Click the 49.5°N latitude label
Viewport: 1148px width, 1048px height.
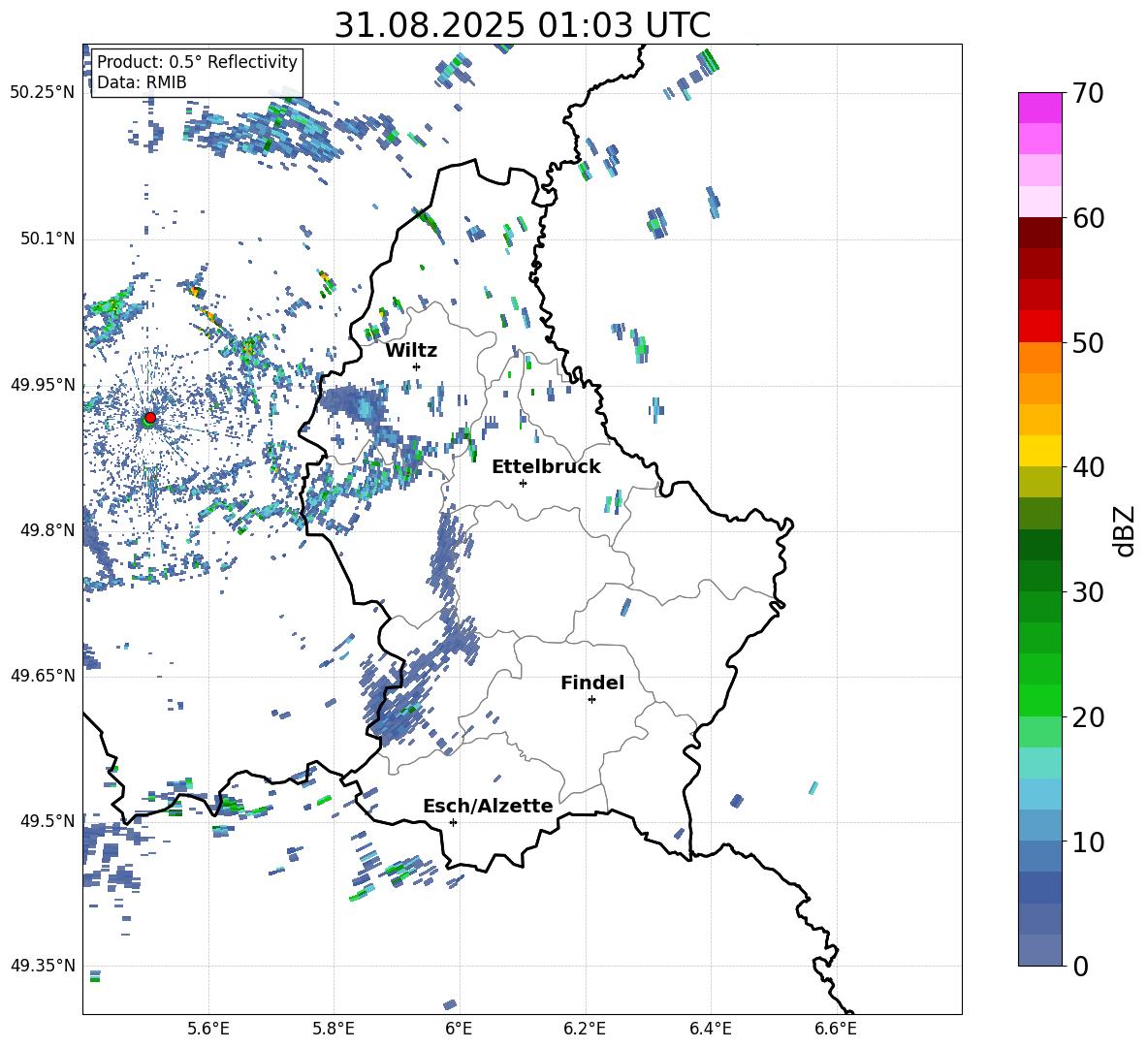coord(48,821)
